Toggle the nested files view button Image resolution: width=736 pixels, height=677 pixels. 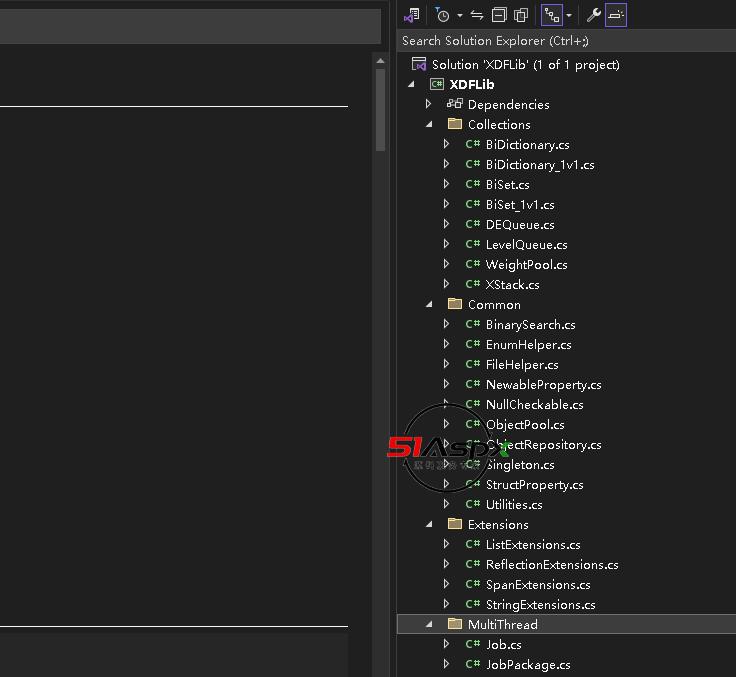coord(551,15)
